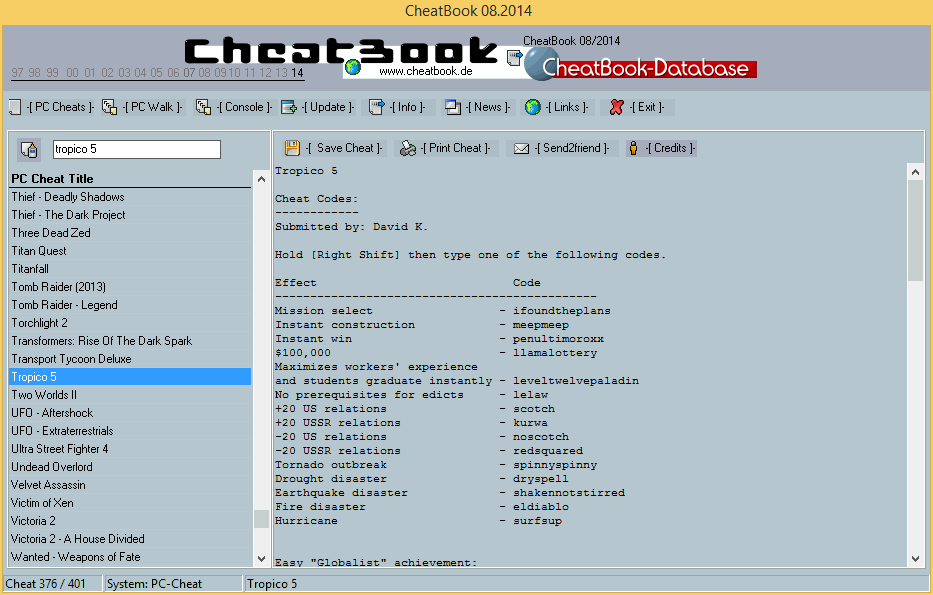Select Torchlight 2 in the list

131,323
